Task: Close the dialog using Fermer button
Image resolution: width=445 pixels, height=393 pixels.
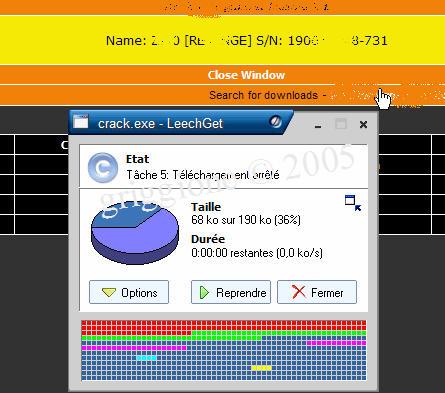Action: (317, 292)
